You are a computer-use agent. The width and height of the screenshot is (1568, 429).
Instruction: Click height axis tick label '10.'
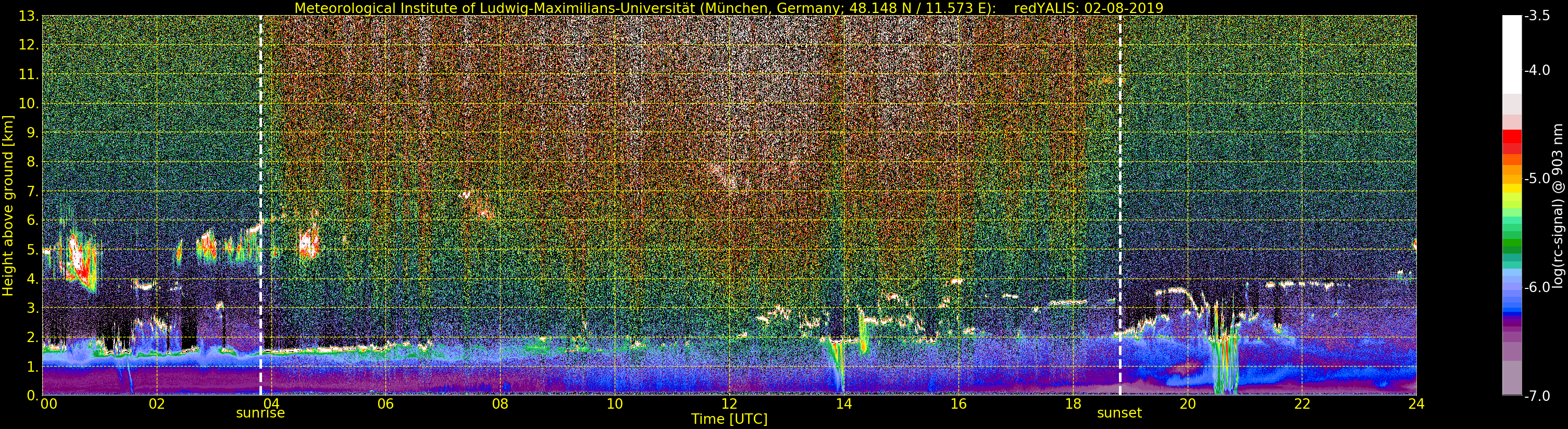(29, 104)
